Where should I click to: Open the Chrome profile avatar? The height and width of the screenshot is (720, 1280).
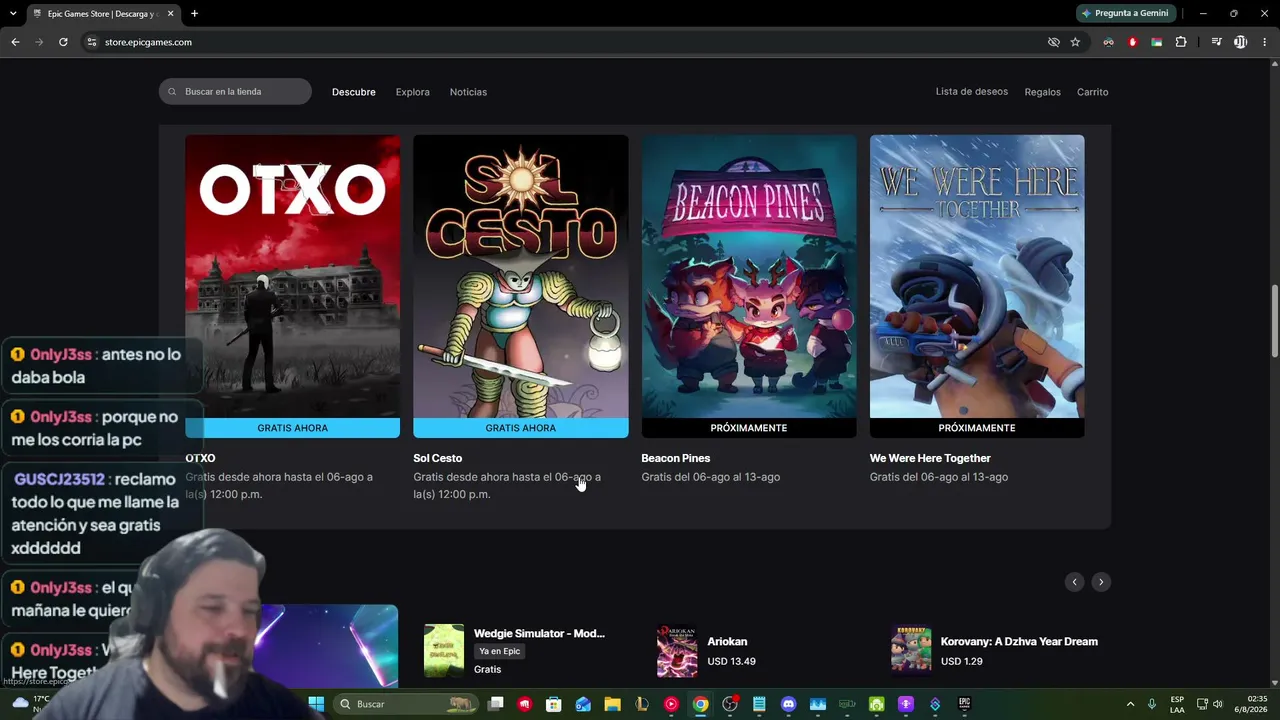pos(1240,42)
